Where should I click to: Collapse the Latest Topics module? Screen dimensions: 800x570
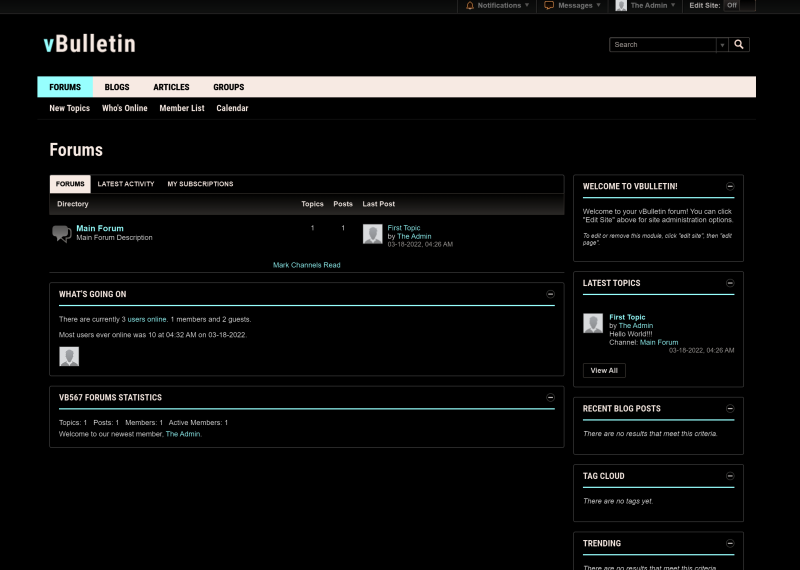(730, 283)
